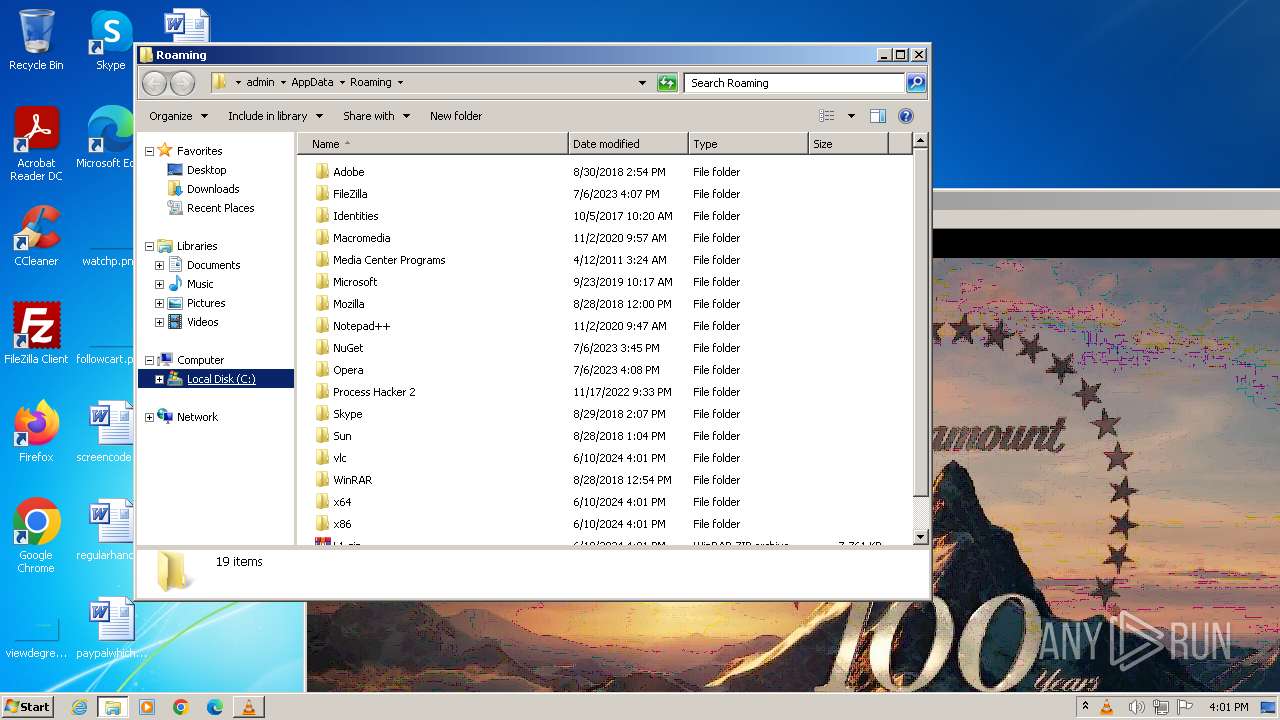Expand the Documents library node
The image size is (1280, 720).
click(159, 265)
